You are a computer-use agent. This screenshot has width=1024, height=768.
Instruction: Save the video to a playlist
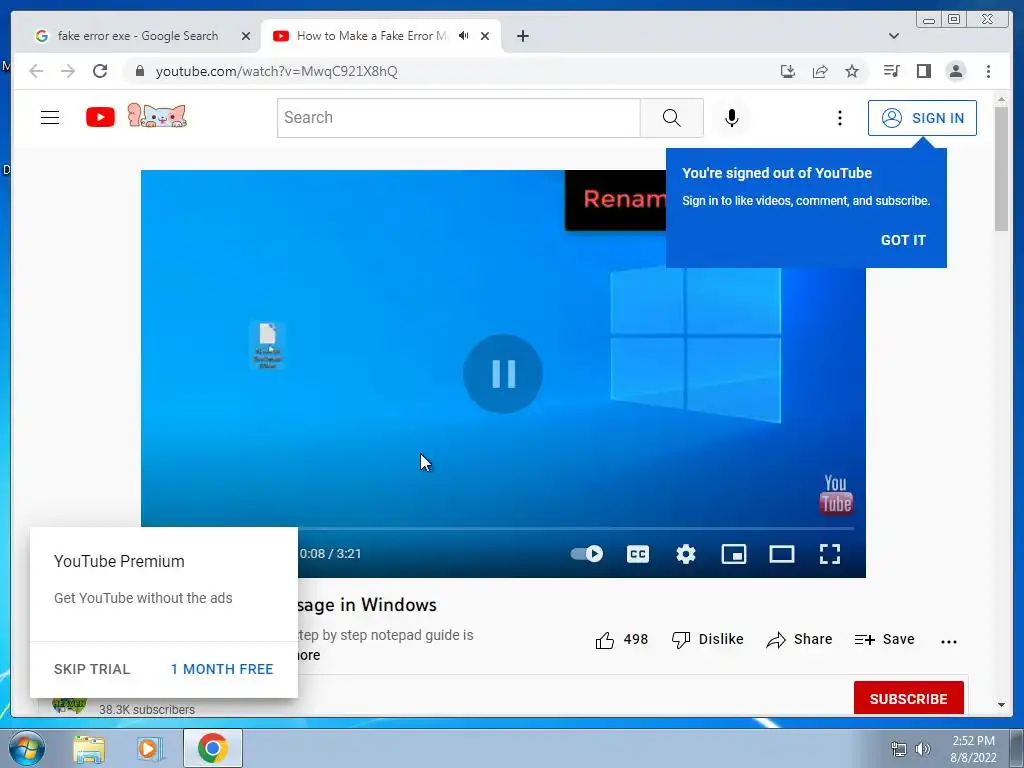tap(884, 639)
